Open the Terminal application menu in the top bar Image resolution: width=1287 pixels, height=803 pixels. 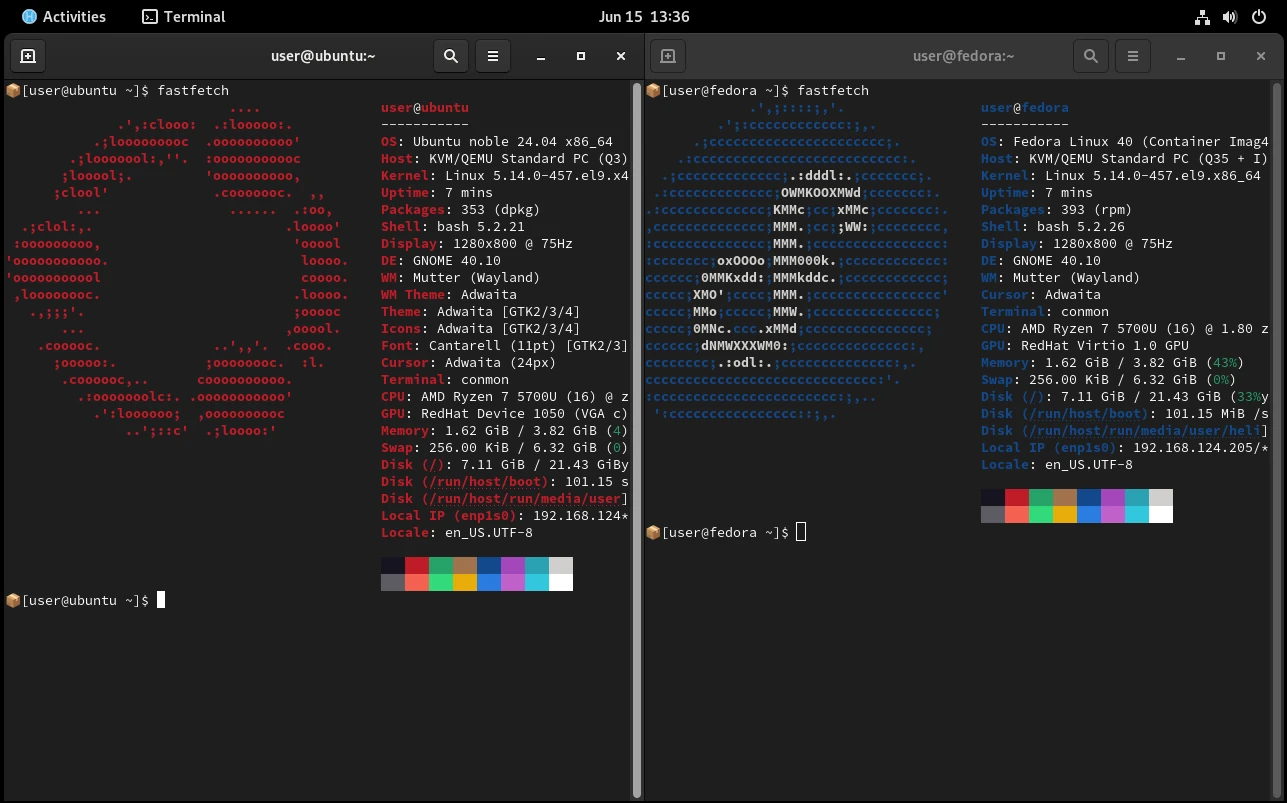pos(184,17)
